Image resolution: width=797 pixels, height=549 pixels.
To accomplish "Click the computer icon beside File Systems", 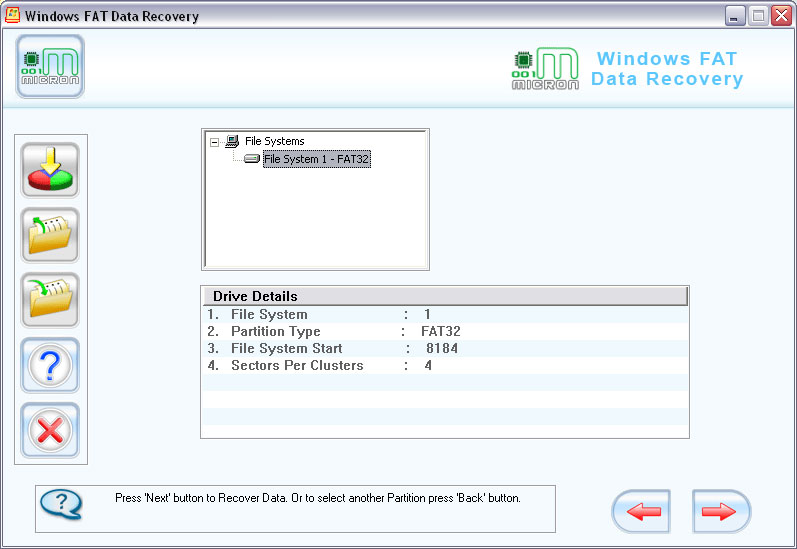I will click(x=232, y=141).
